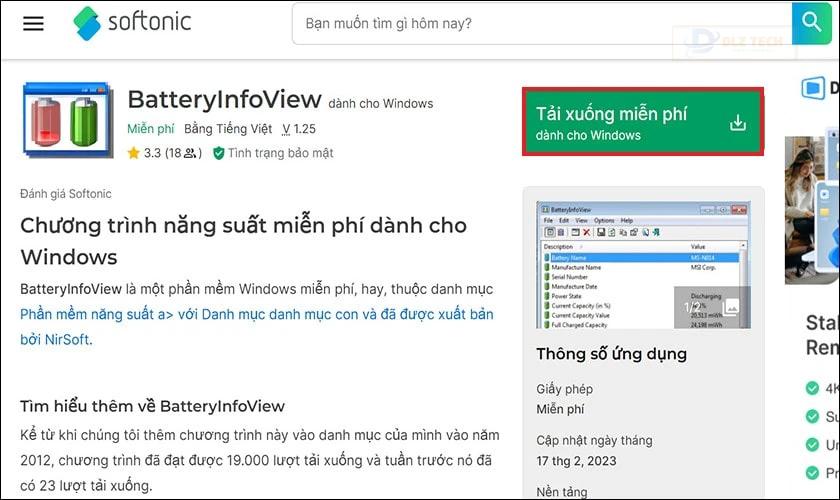
Task: Click the "Giấy phép" label
Action: (565, 389)
